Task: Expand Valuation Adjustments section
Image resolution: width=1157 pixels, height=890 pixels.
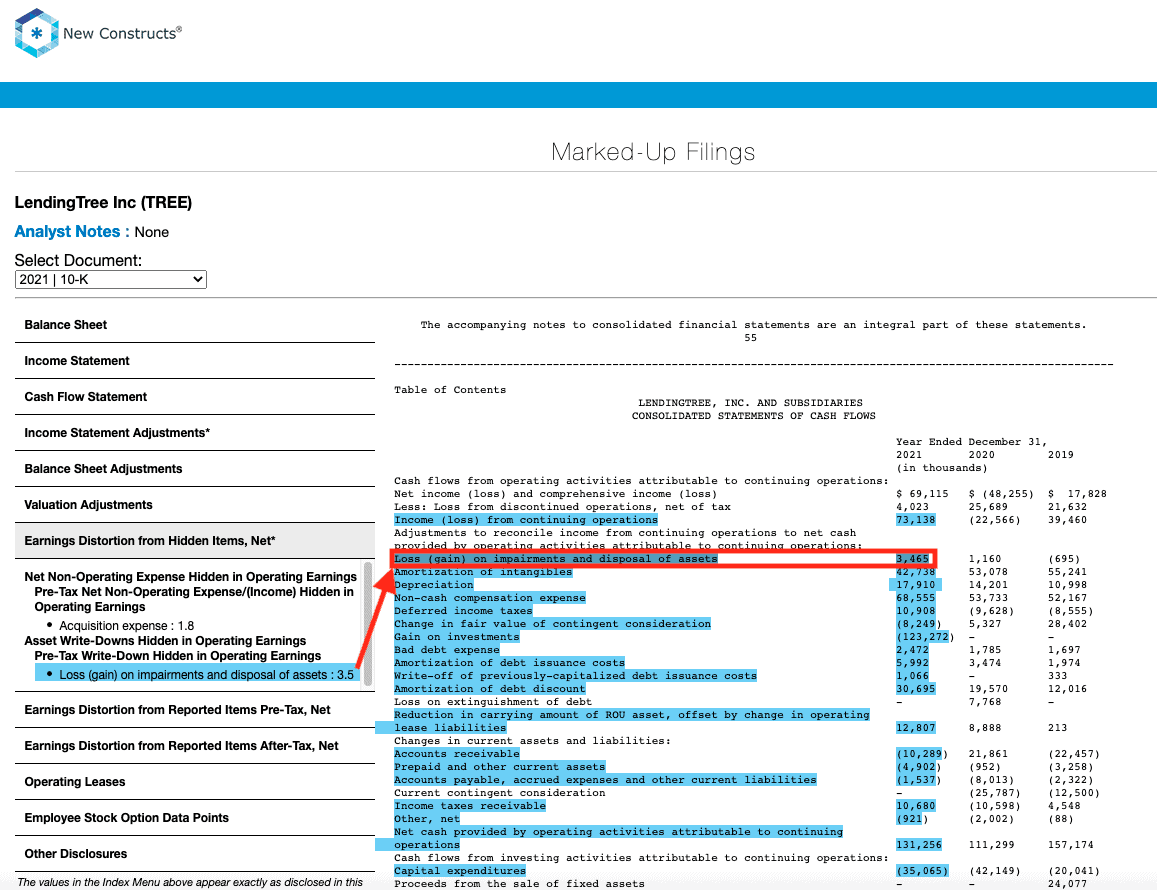Action: [x=195, y=506]
